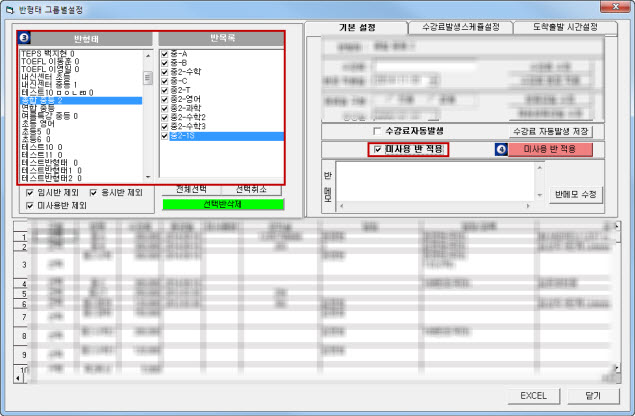Click the 반메모 수정 button
Screen dimensions: 635x416
pyautogui.click(x=575, y=195)
